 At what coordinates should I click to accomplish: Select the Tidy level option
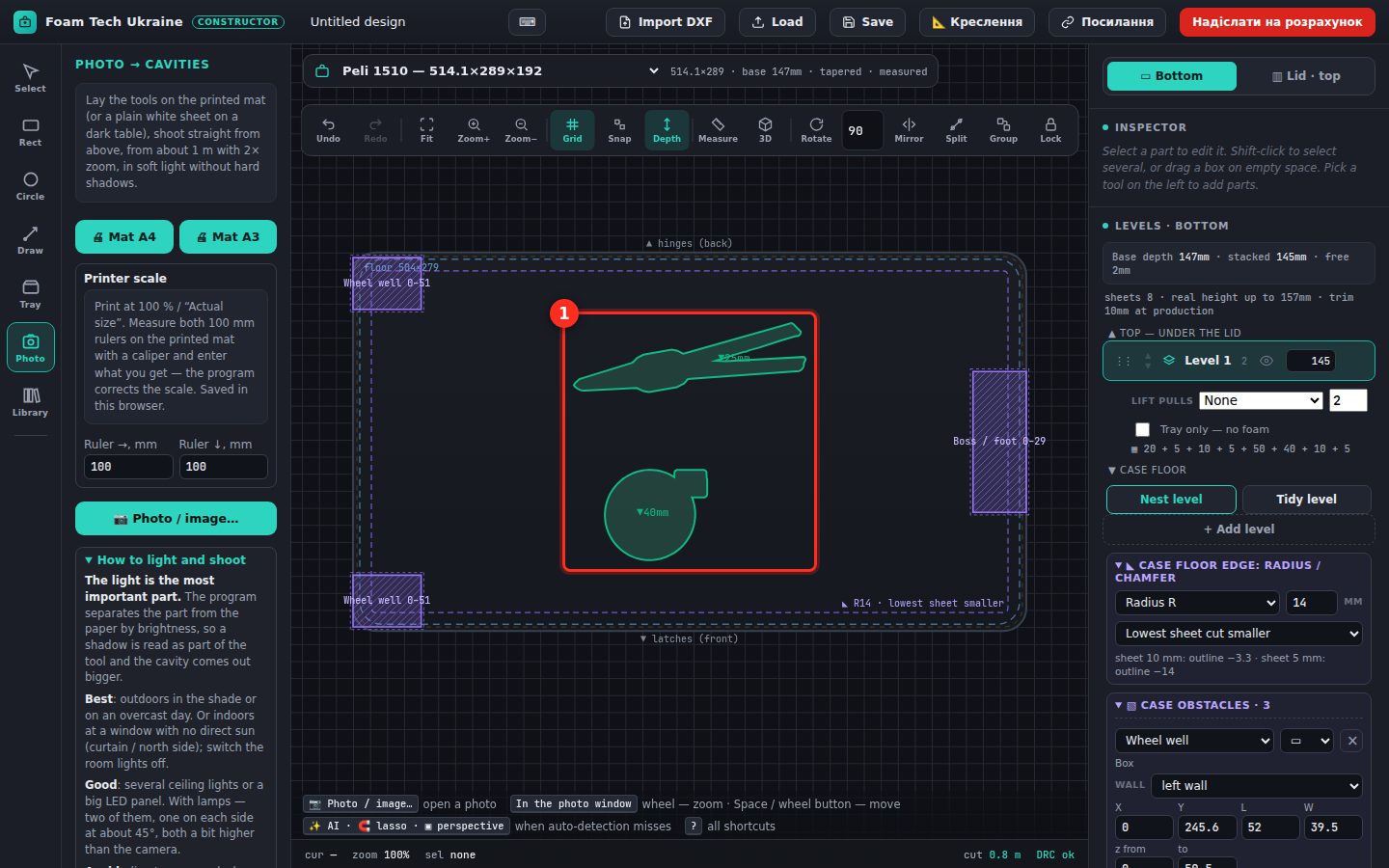click(x=1306, y=499)
